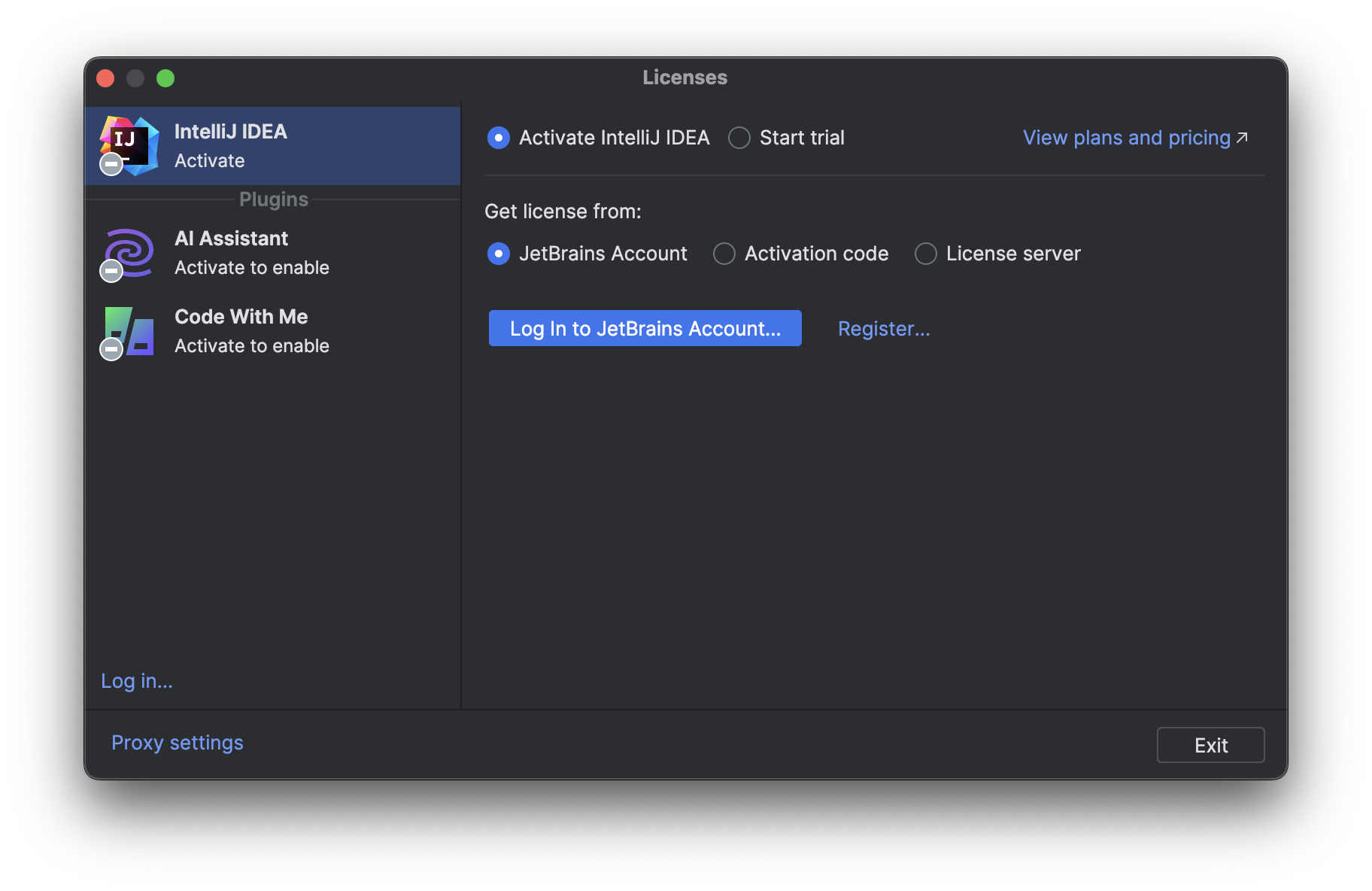This screenshot has width=1372, height=891.
Task: Select the Code With Me plugin entry
Action: [272, 332]
